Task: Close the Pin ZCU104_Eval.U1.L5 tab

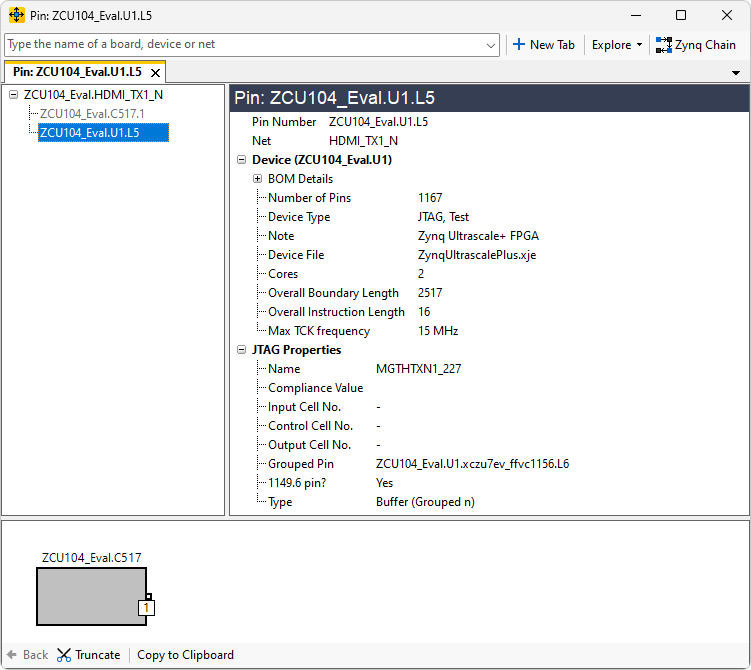Action: coord(155,73)
